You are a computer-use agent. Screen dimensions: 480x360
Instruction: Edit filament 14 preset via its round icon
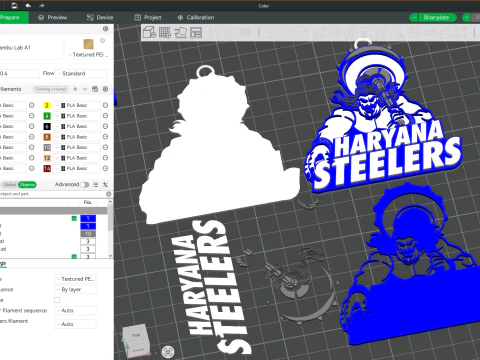point(105,168)
